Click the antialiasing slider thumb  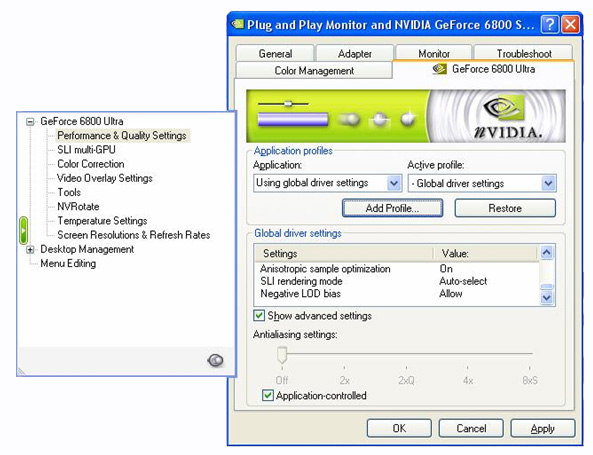282,355
